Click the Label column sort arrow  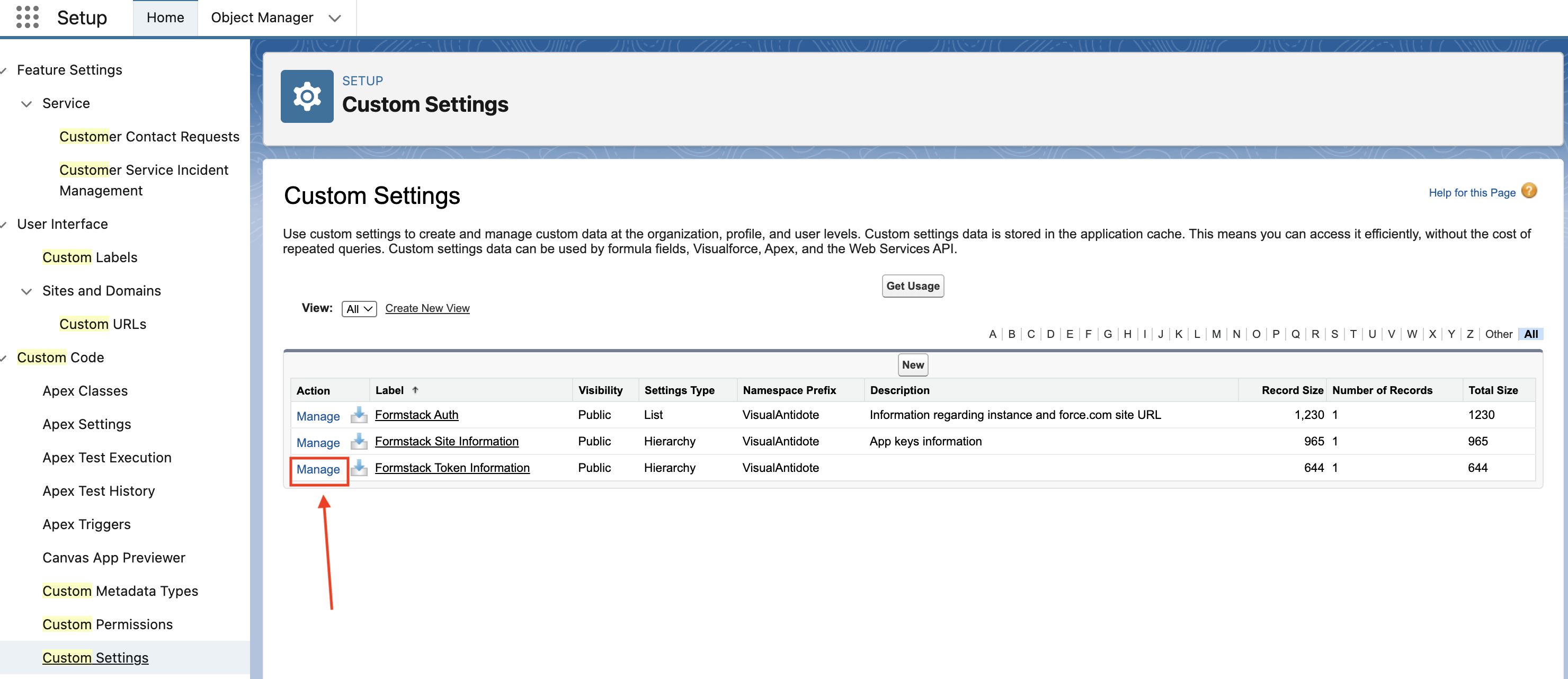[x=415, y=390]
